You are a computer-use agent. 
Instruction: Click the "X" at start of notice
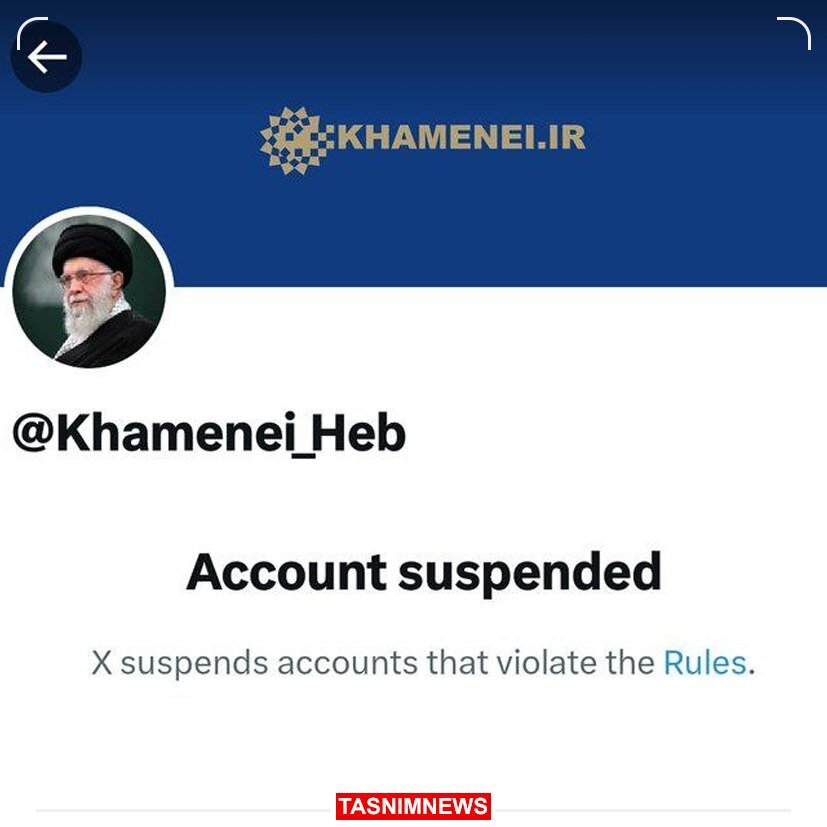click(x=102, y=663)
